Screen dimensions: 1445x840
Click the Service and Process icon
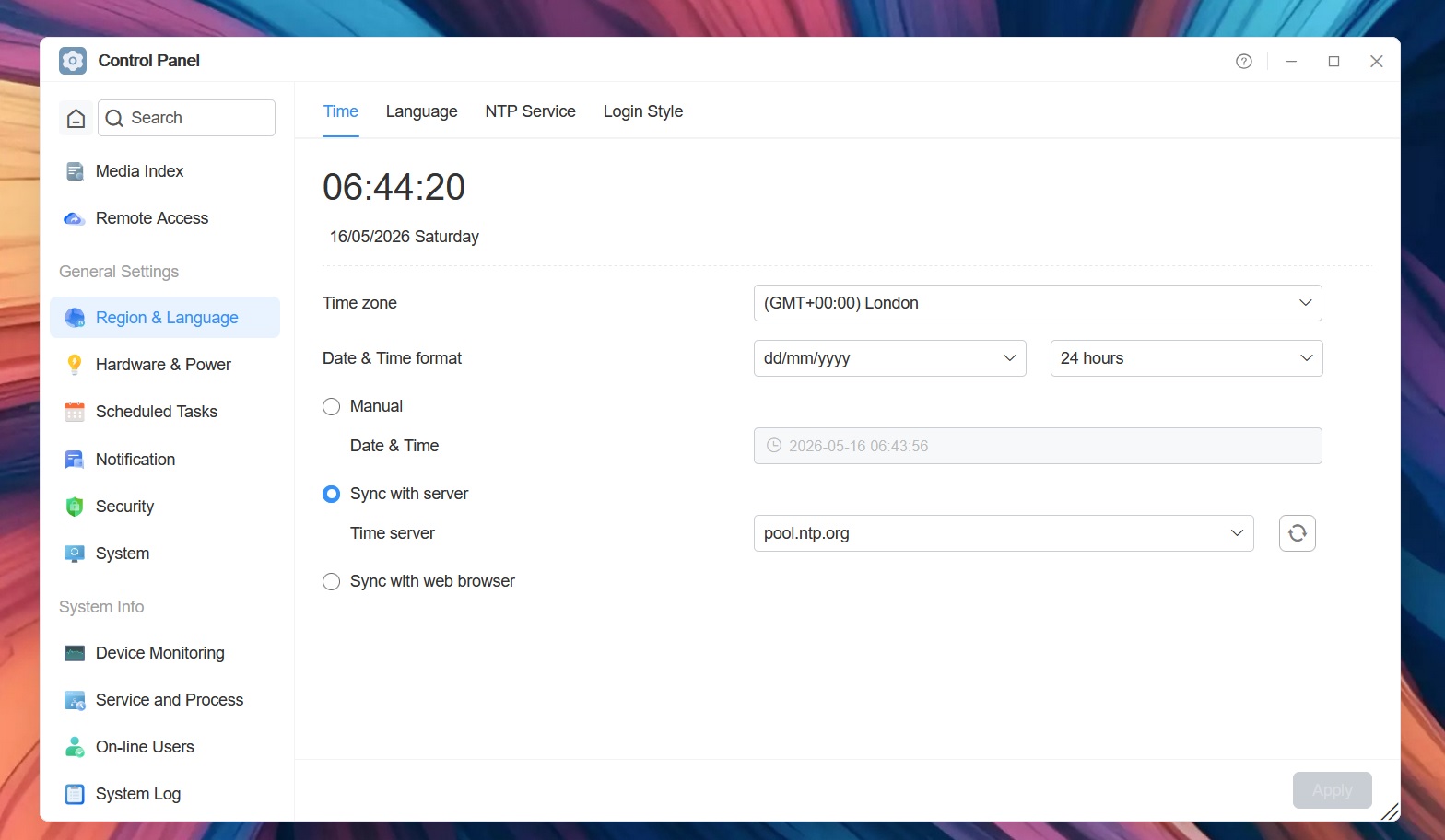click(x=75, y=700)
